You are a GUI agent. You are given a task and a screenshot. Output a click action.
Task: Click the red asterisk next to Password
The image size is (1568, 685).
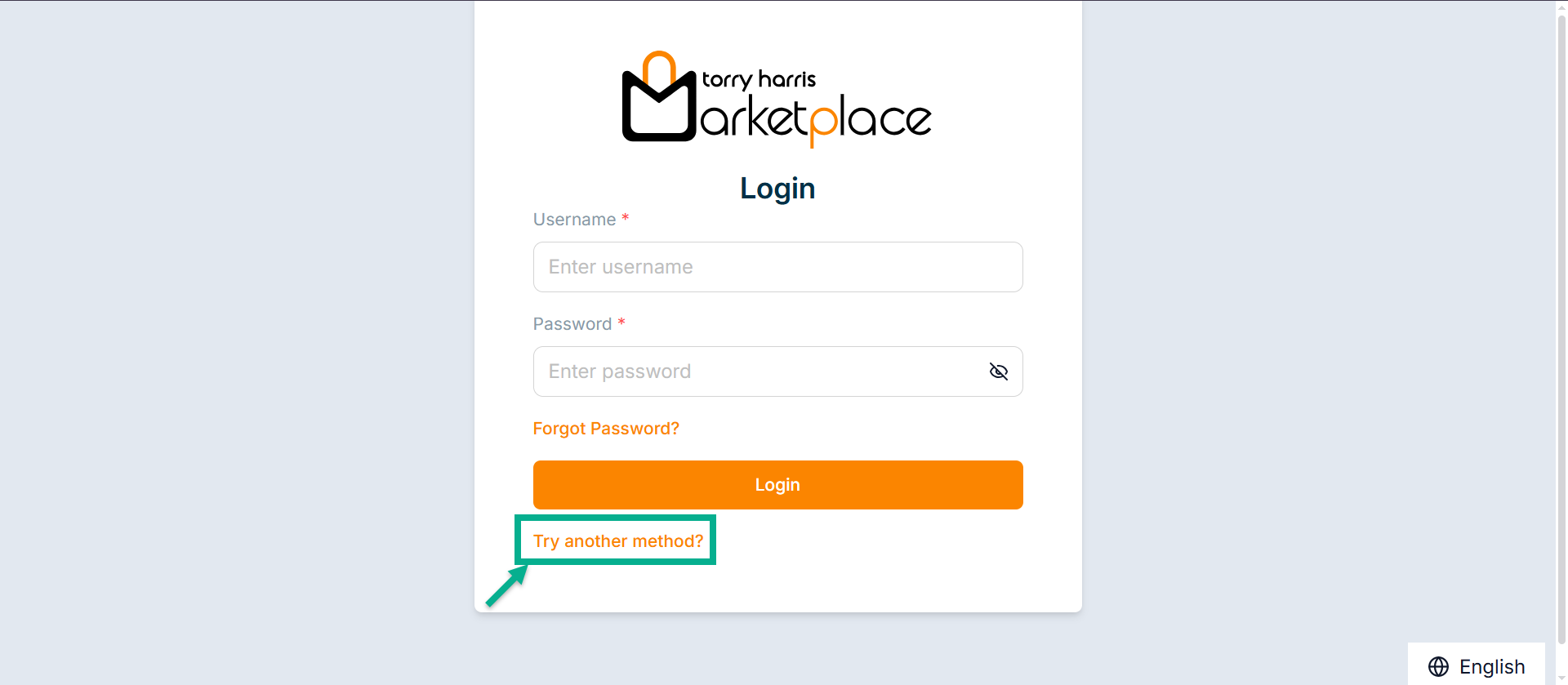[x=621, y=322]
